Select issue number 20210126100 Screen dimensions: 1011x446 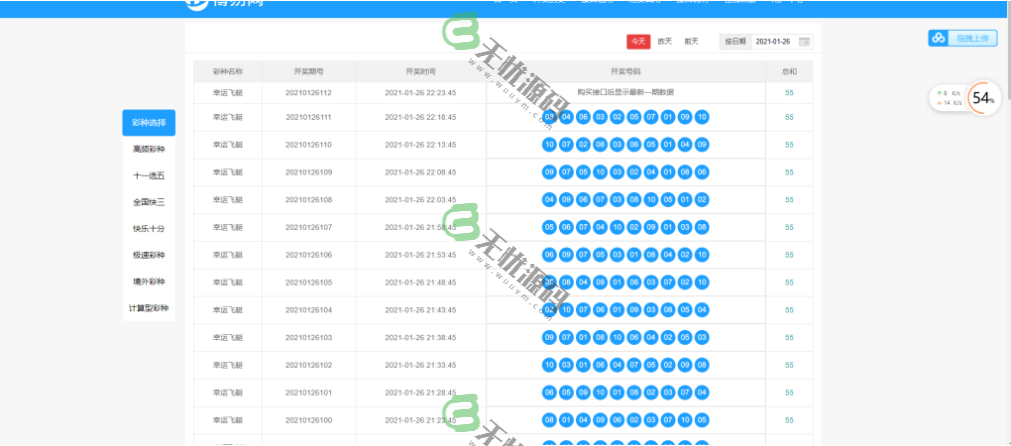point(308,420)
